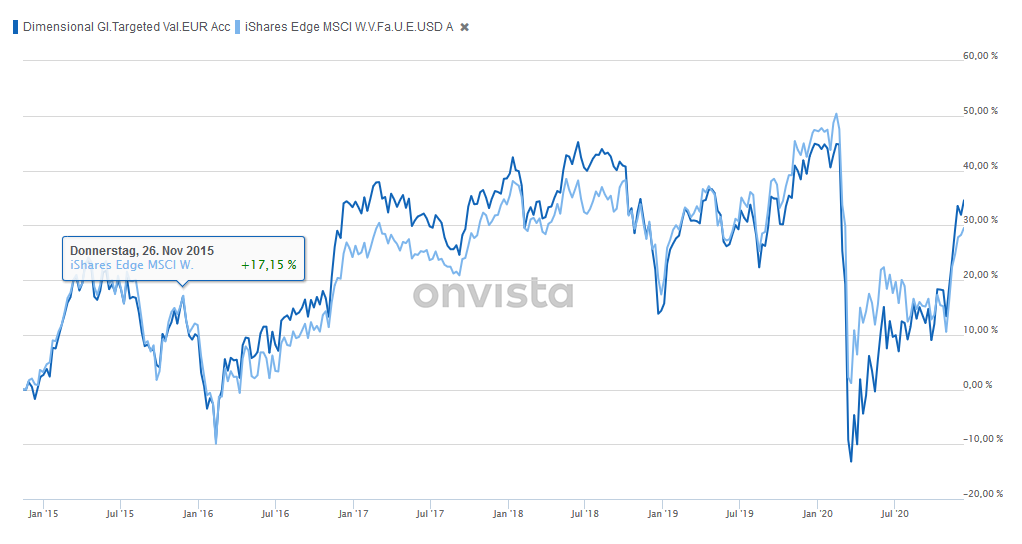Click the Jan '15 x-axis label

[43, 514]
